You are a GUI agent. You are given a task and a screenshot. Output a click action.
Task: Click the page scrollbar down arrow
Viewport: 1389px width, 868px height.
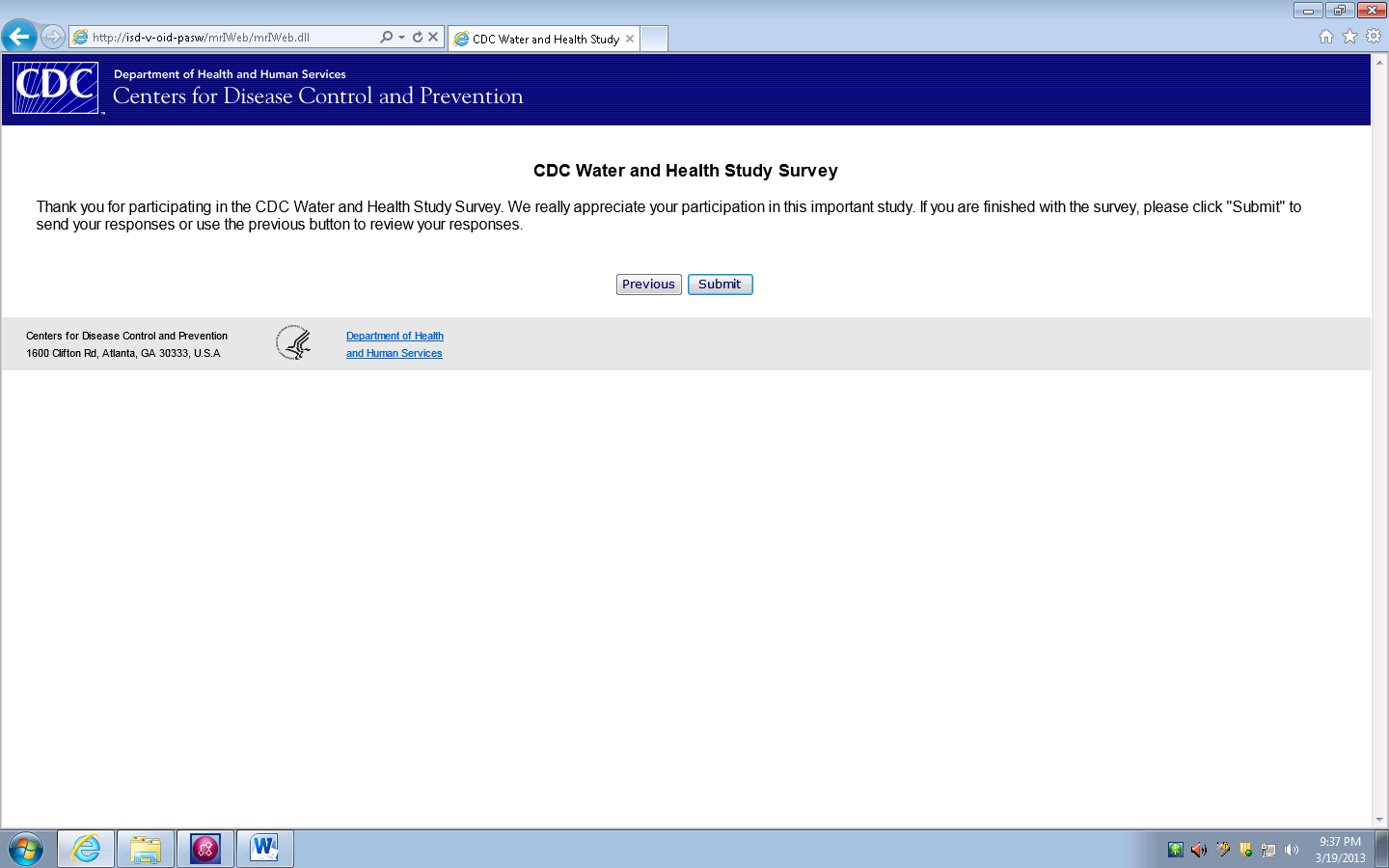[x=1379, y=820]
